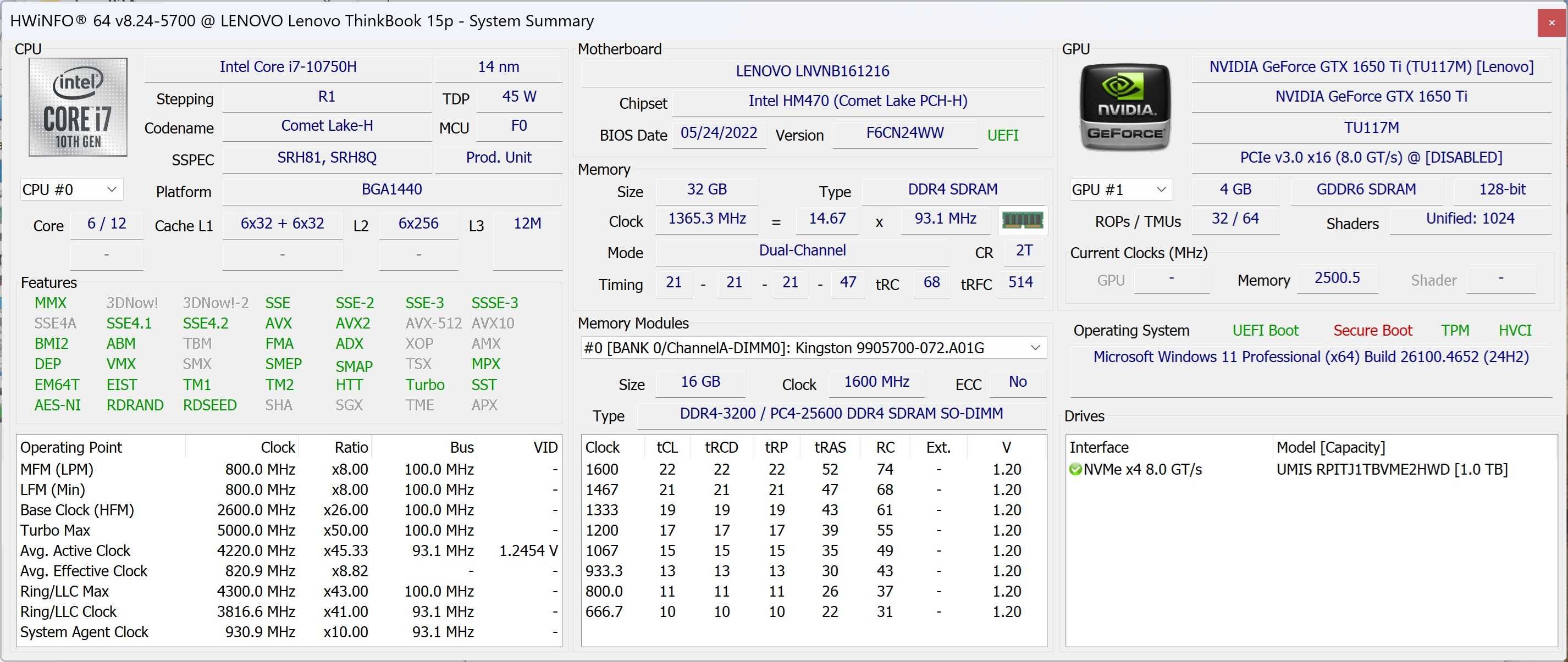Click the TPM status label
This screenshot has width=1568, height=662.
tap(1455, 330)
